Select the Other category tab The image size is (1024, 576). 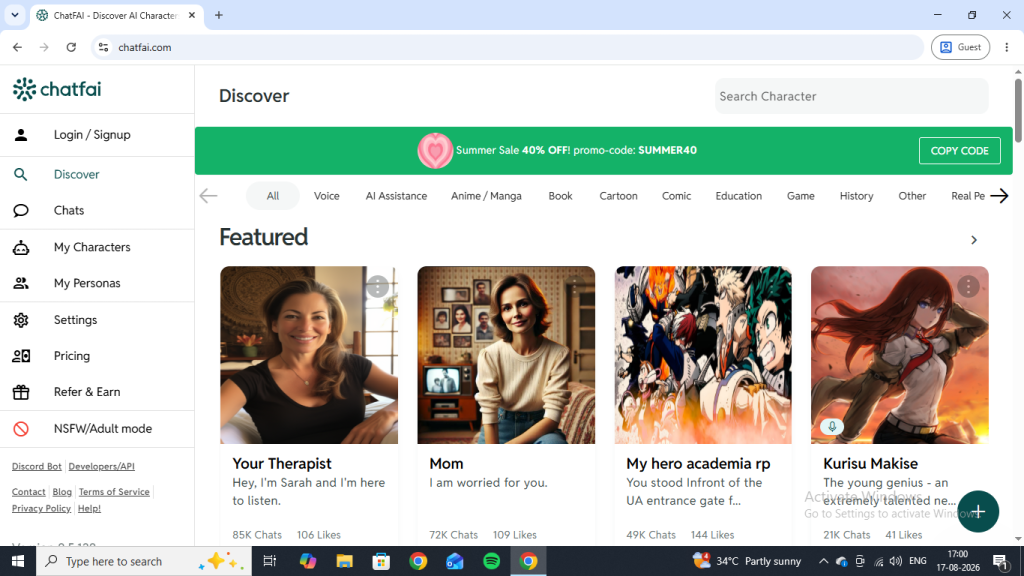(912, 196)
